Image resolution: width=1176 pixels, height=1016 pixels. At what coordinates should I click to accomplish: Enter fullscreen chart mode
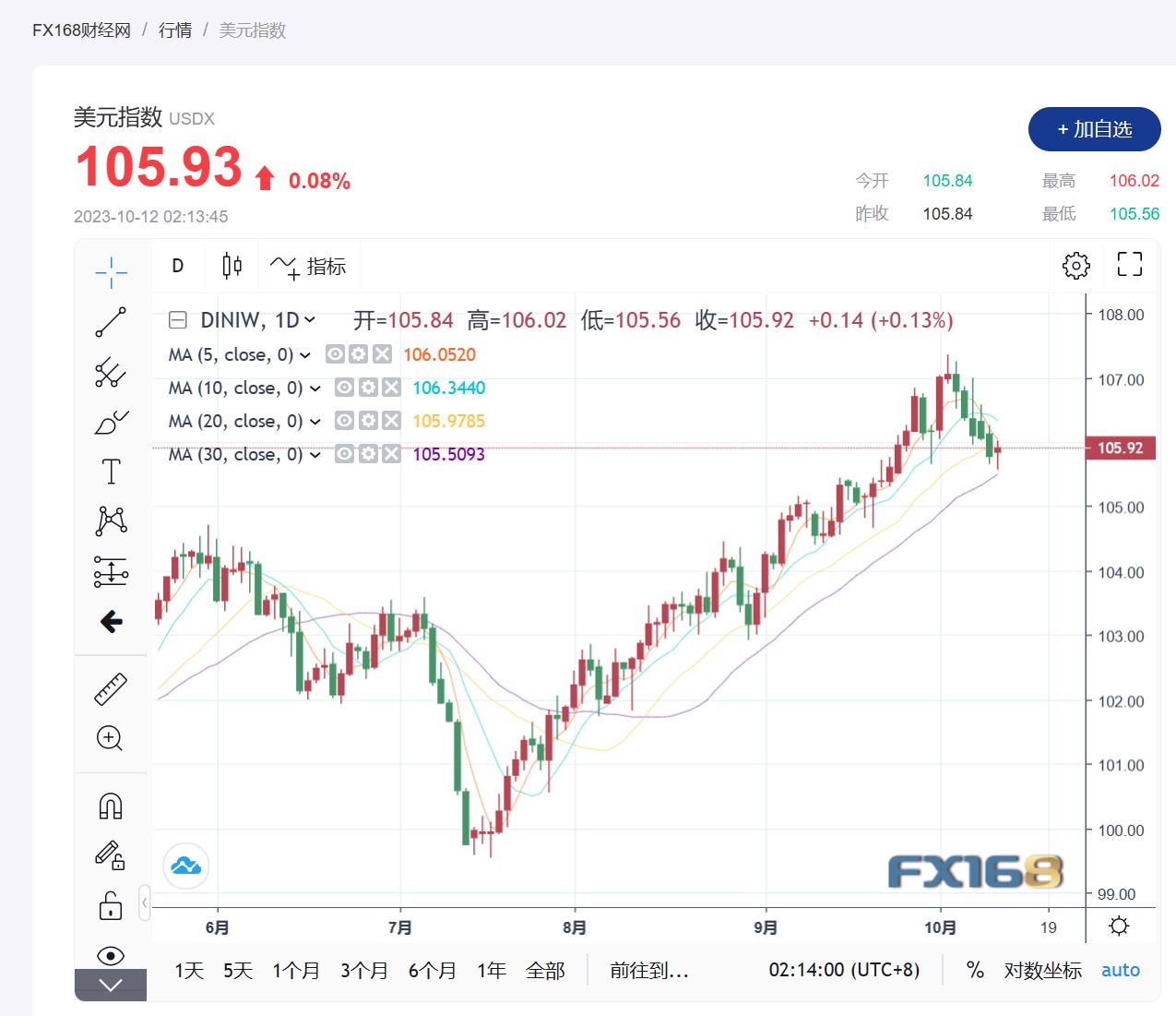[1129, 266]
